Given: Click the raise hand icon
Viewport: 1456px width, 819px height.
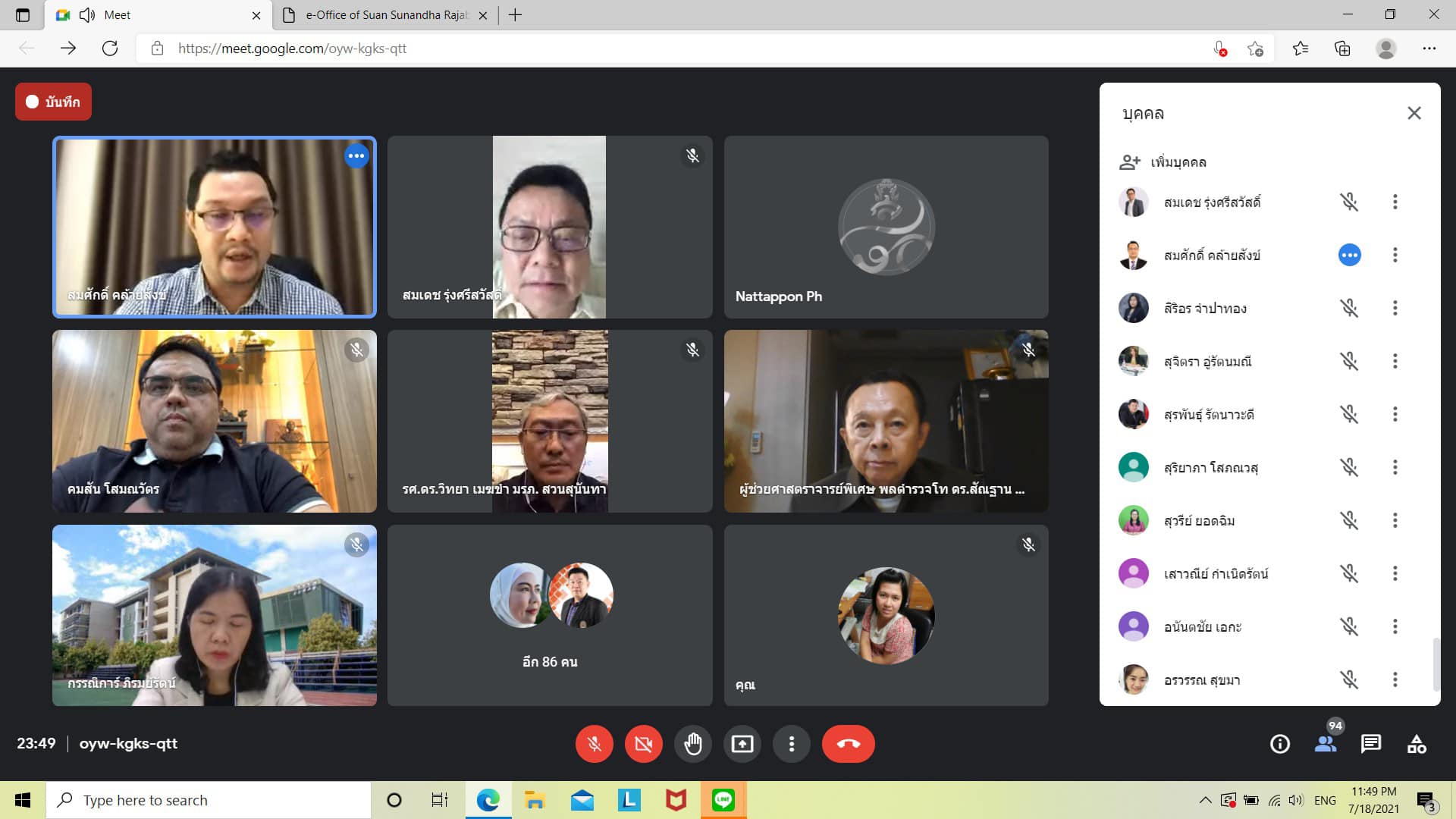Looking at the screenshot, I should tap(692, 744).
